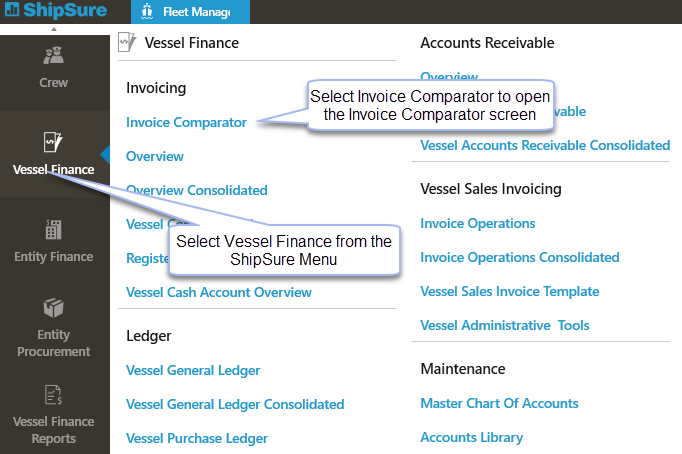The height and width of the screenshot is (454, 682).
Task: Click the ShipSure logo
Action: 55,12
